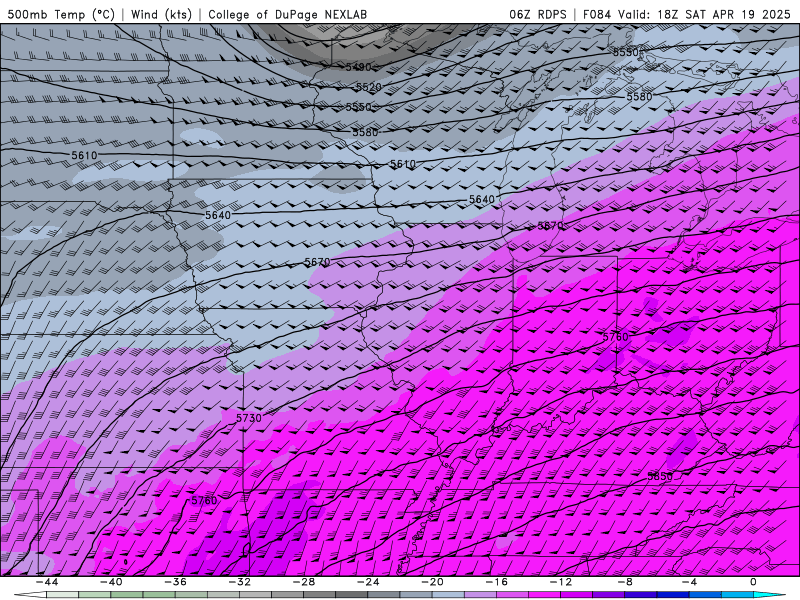Screen dimensions: 800x600
Task: Click 'F084 Valid: 18Z SAT APR 19 2025' text
Action: coord(688,14)
